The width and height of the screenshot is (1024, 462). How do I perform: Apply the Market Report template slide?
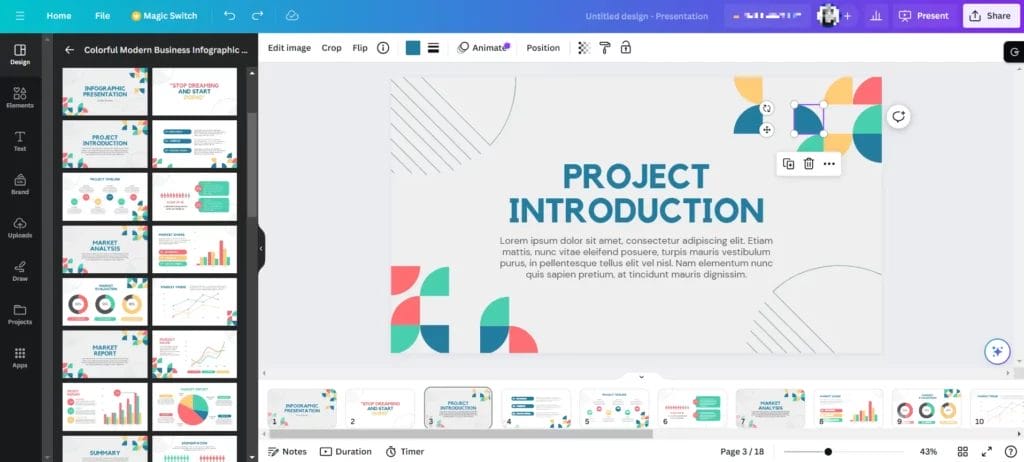click(x=105, y=354)
